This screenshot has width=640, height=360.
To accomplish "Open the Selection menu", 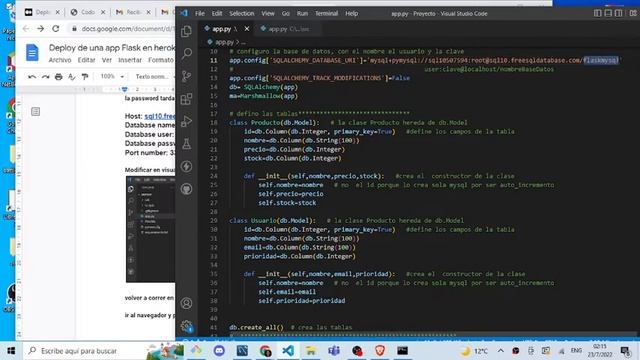I will coord(241,13).
